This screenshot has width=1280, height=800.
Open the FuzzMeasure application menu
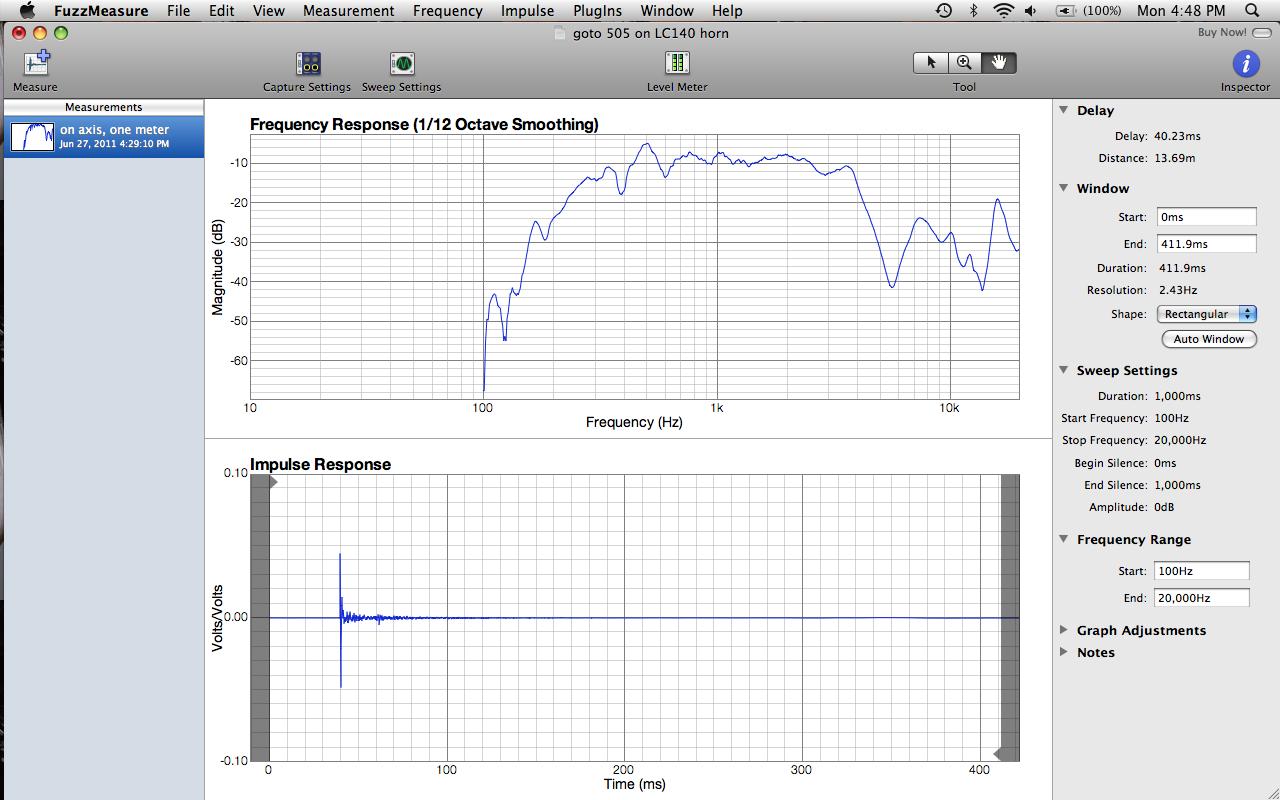101,10
